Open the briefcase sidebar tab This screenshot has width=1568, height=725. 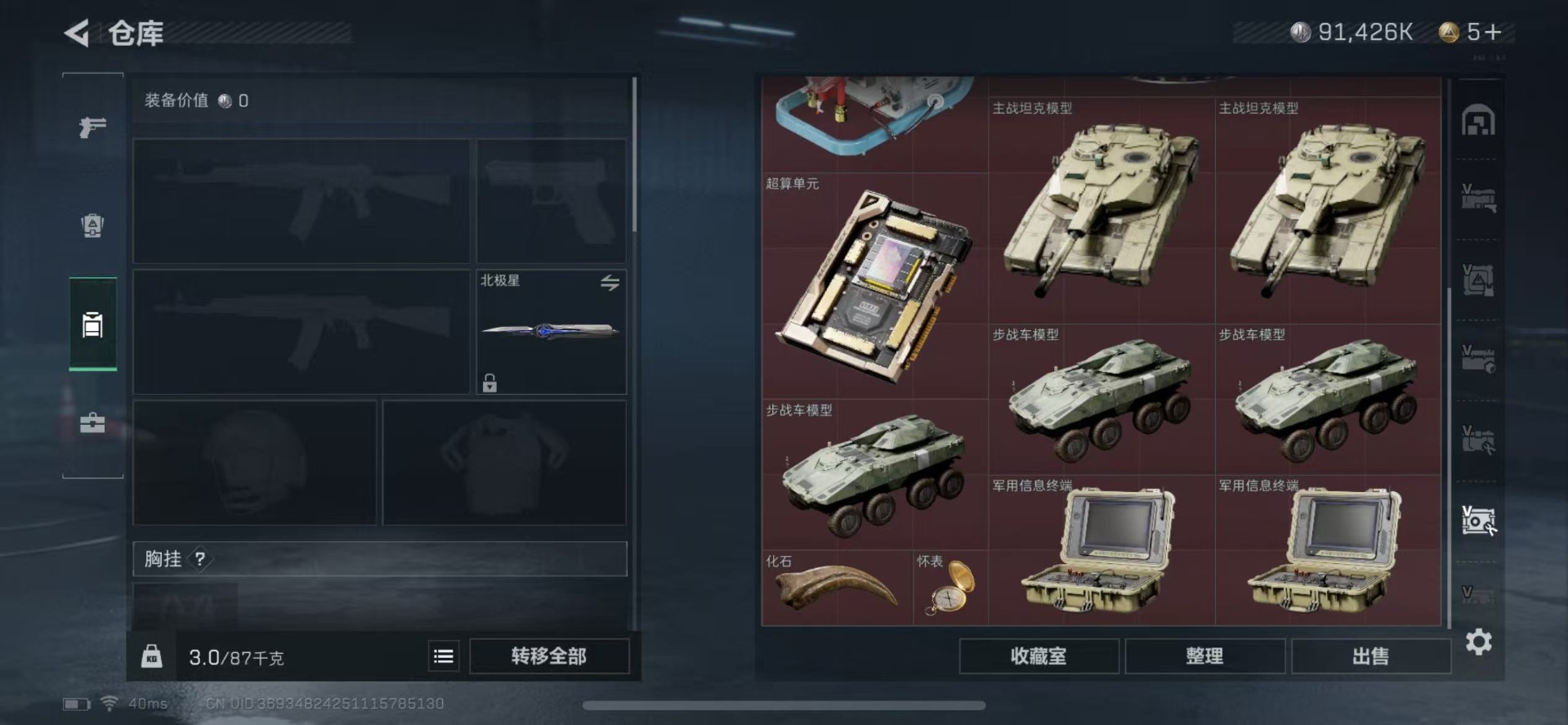tap(92, 423)
